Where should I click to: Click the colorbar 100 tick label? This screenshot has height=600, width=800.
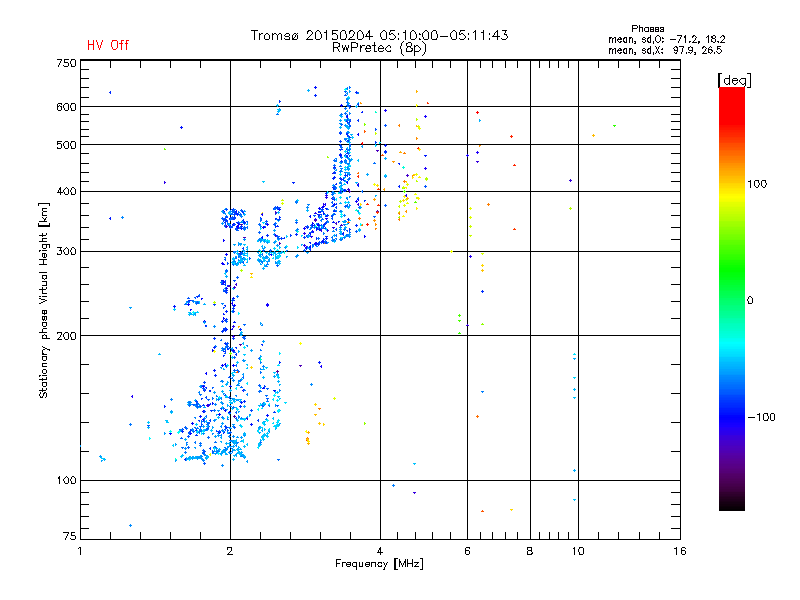(x=757, y=184)
